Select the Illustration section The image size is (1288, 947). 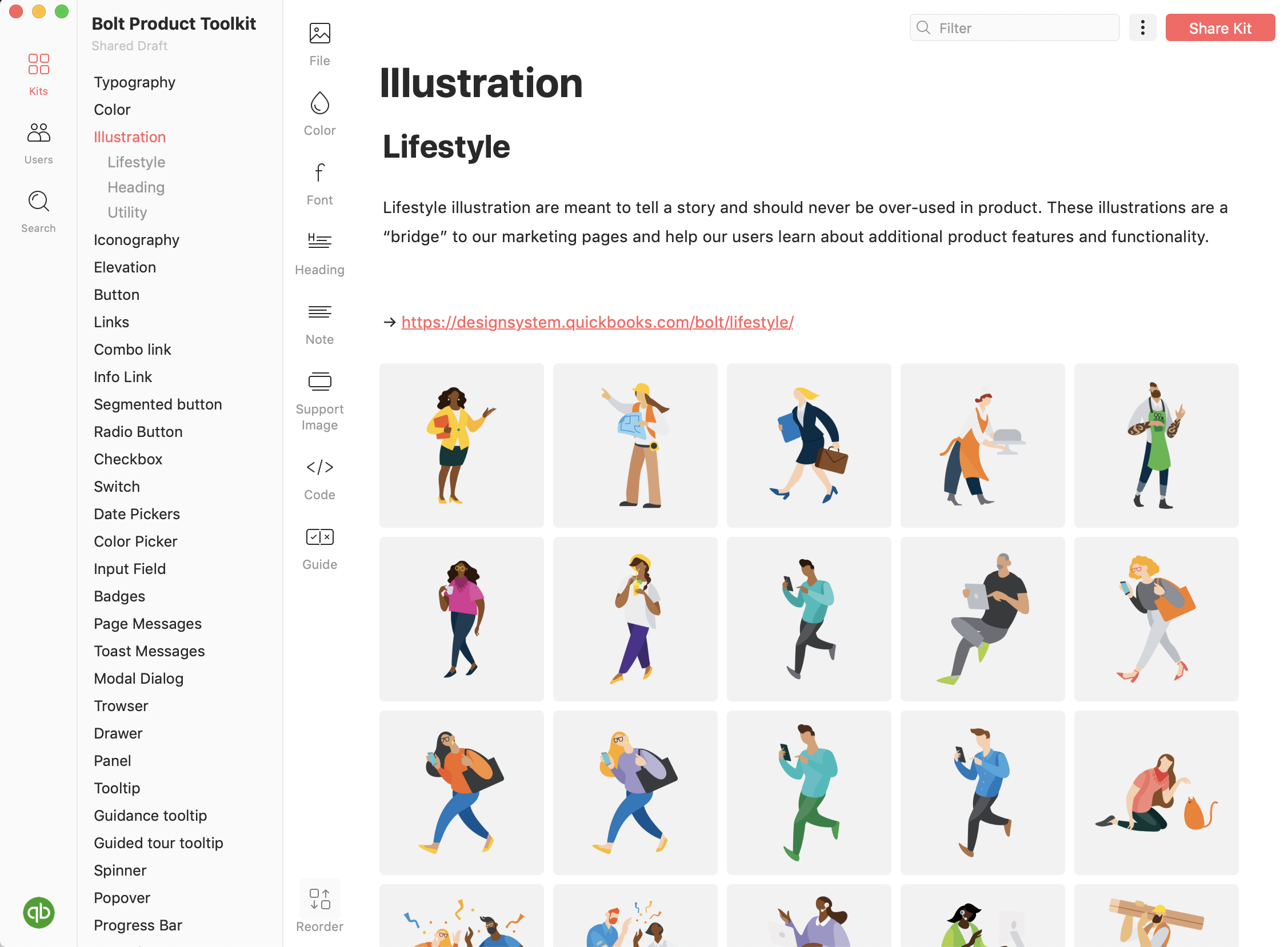tap(130, 137)
